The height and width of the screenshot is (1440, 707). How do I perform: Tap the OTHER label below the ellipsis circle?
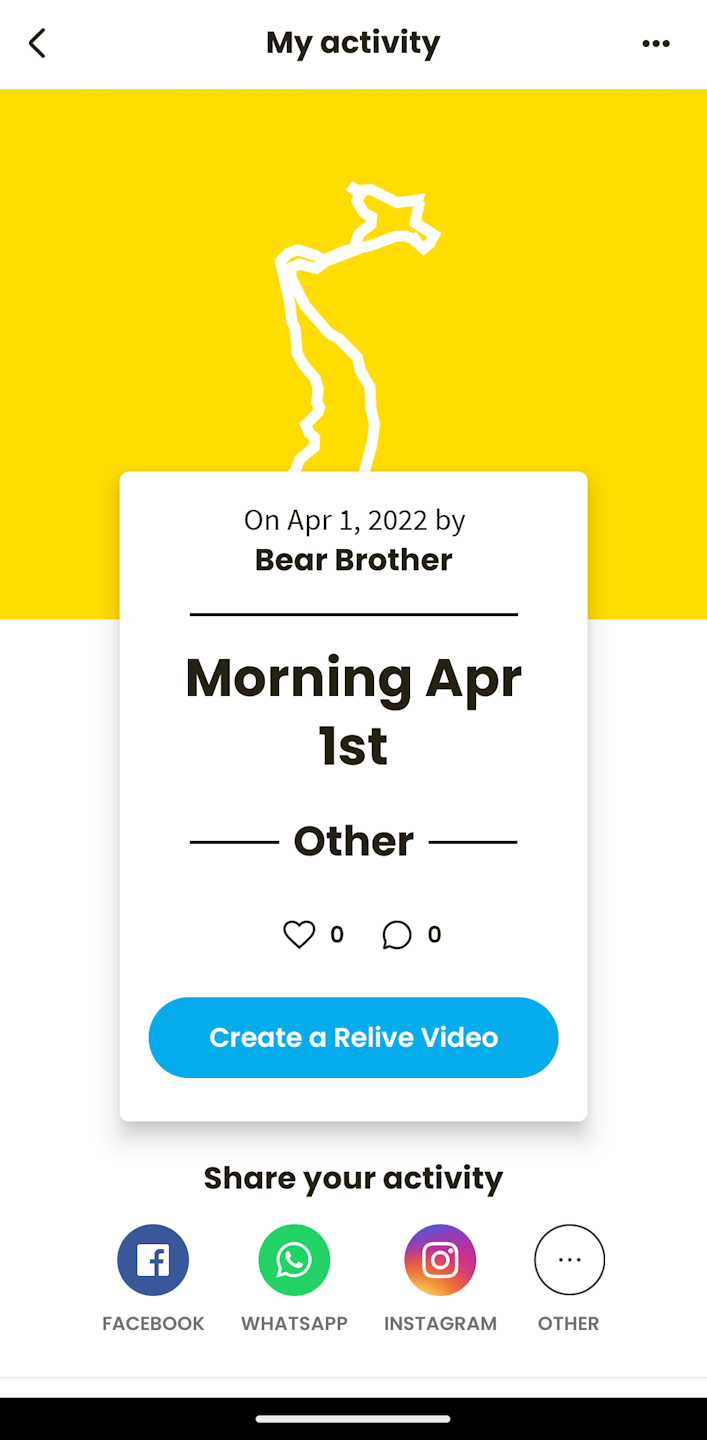click(x=569, y=1323)
